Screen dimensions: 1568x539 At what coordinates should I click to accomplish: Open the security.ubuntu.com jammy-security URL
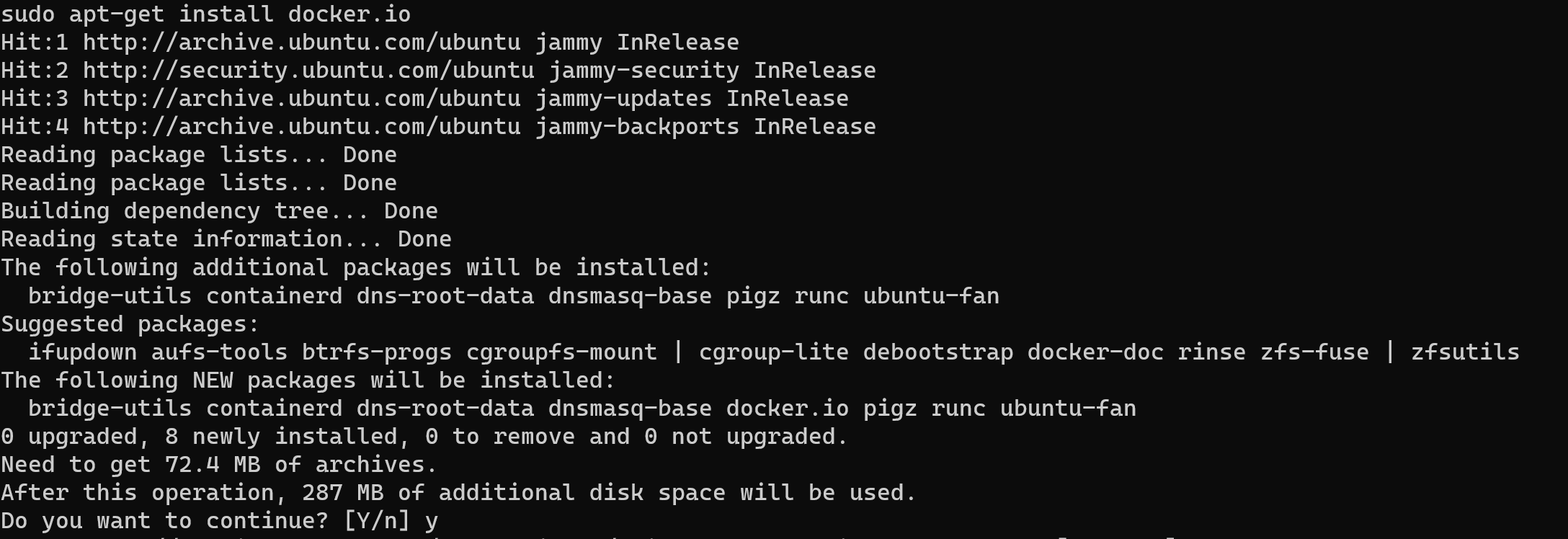tap(308, 70)
